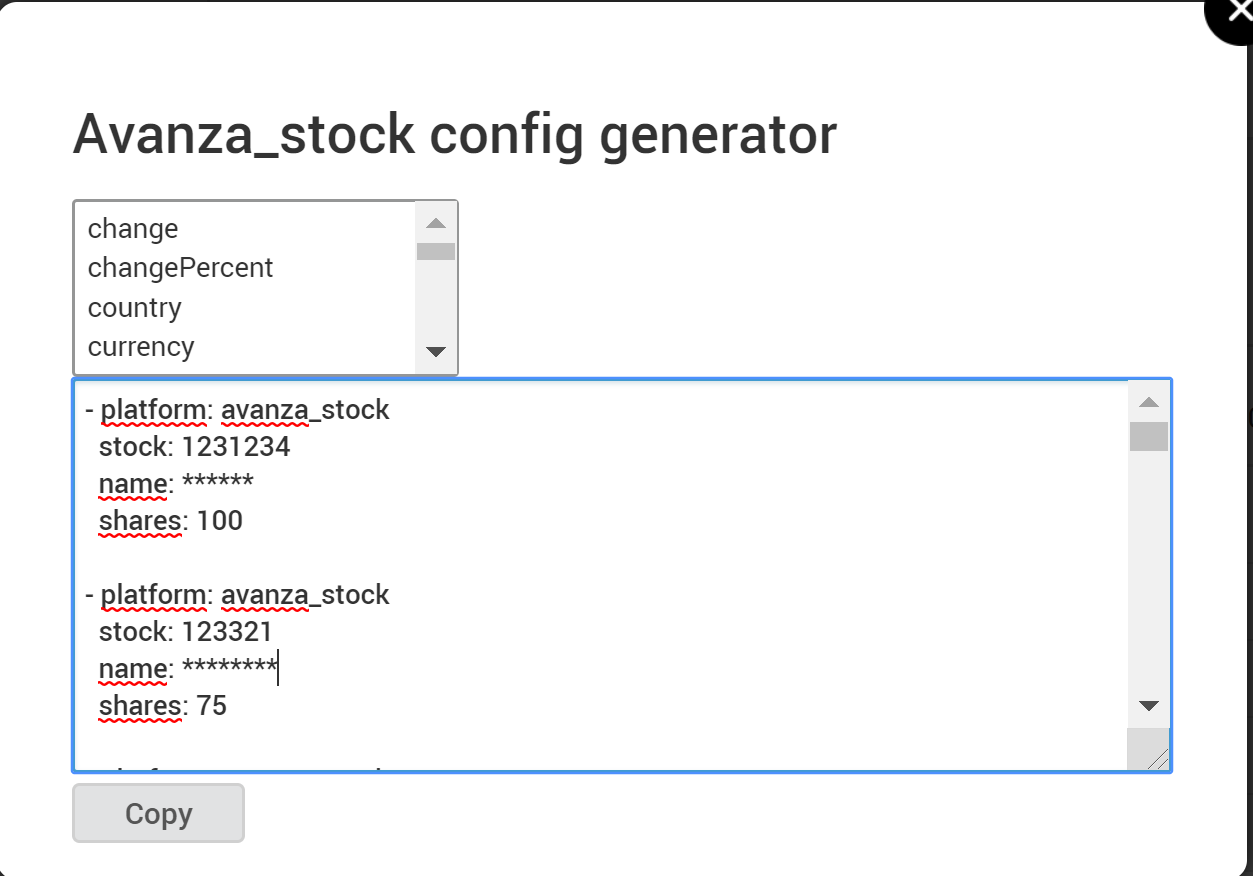Select "change" in the attribute list

tap(132, 228)
